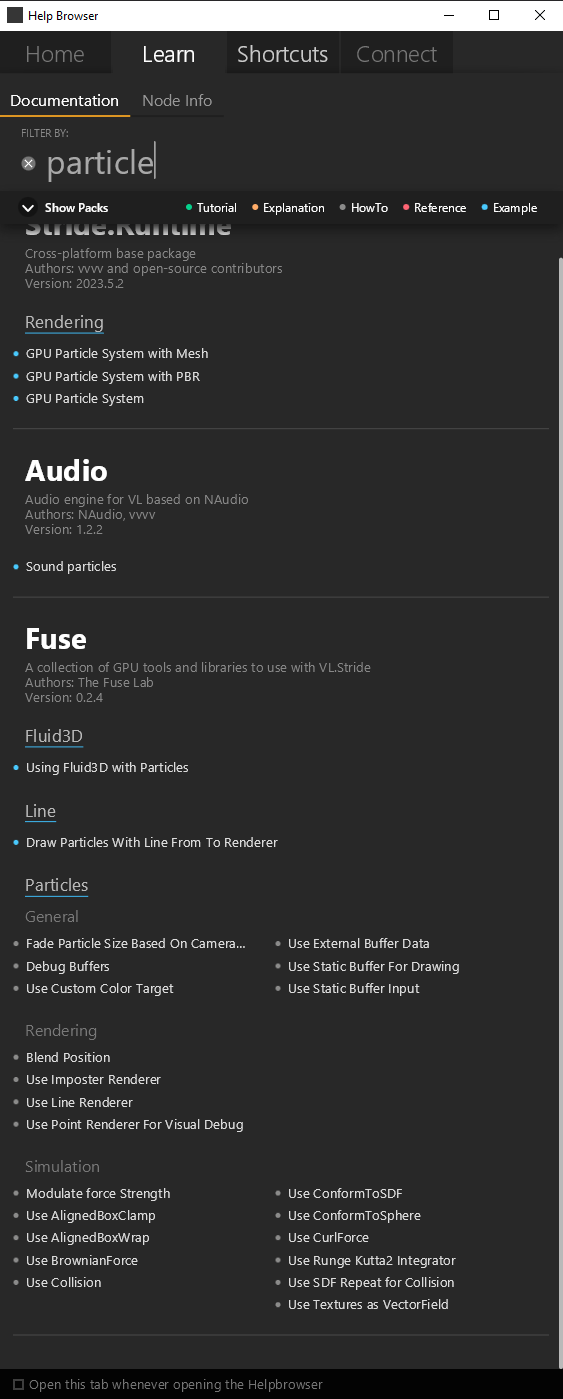Expand the Show Packs chevron
Image resolution: width=563 pixels, height=1399 pixels.
[x=28, y=208]
